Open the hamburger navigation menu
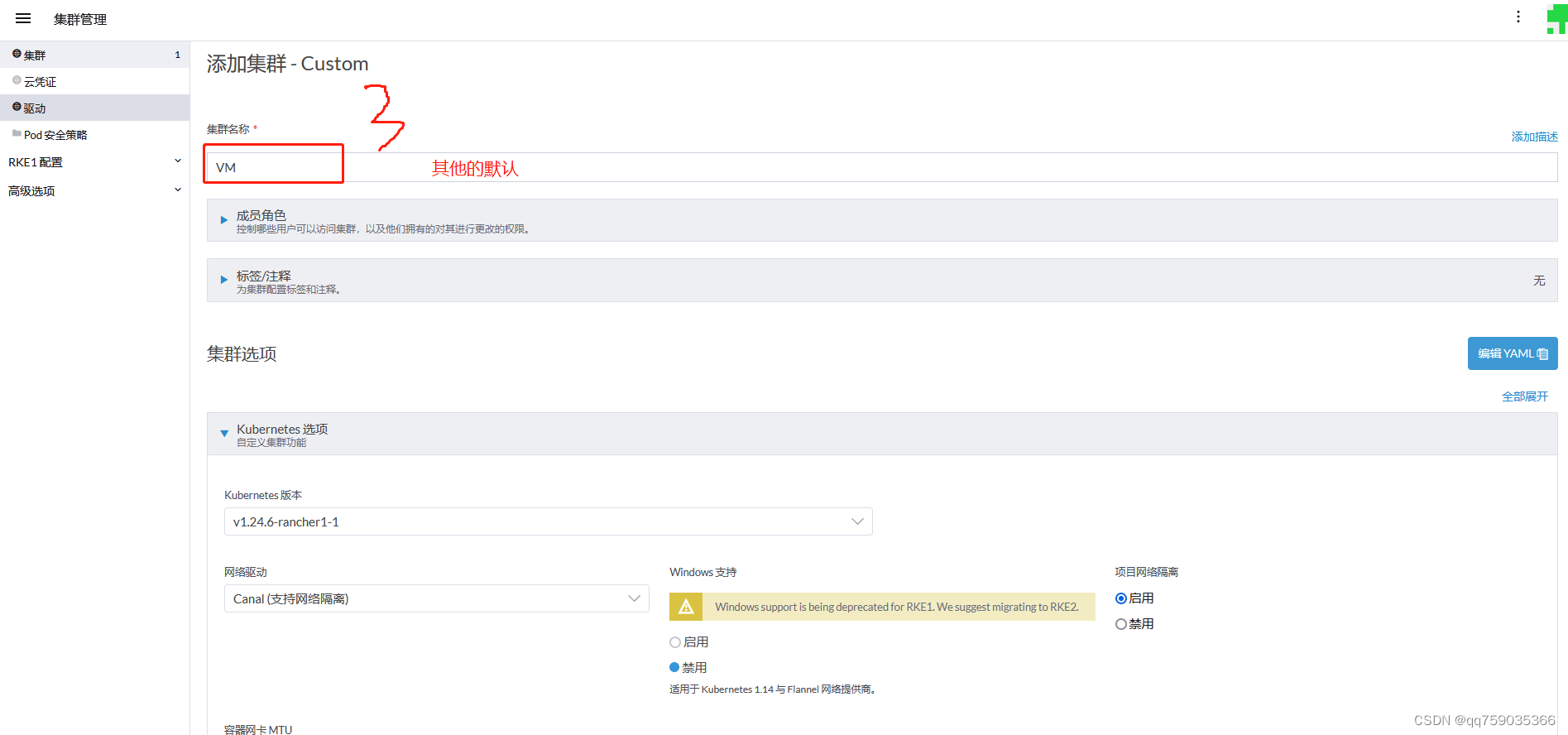The height and width of the screenshot is (735, 1568). [x=23, y=18]
